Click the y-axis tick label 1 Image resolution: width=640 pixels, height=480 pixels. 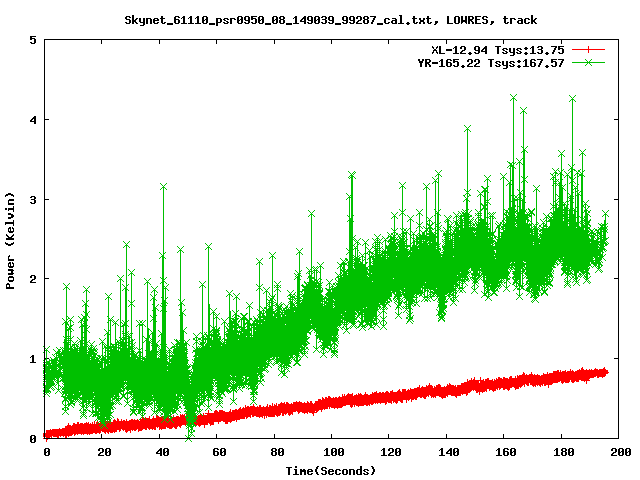[33, 358]
